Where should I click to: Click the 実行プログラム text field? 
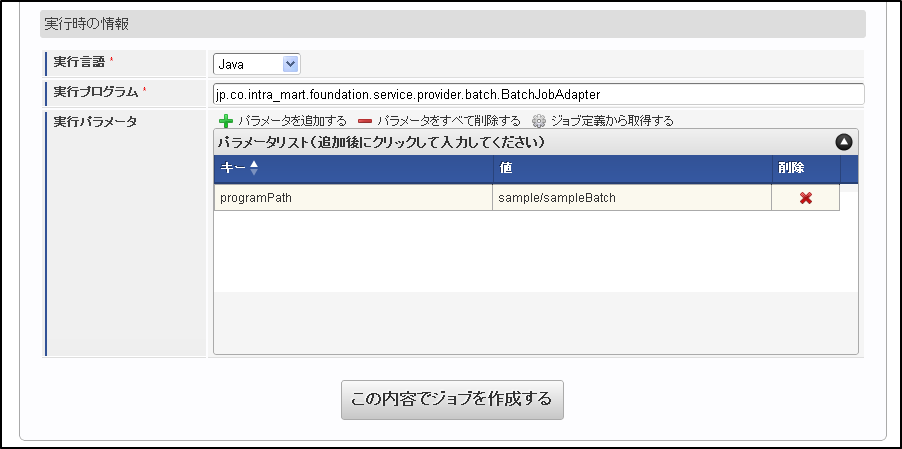click(538, 94)
